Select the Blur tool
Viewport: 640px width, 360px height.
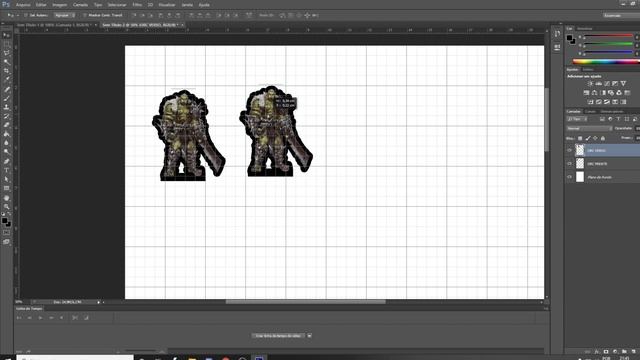click(x=7, y=143)
